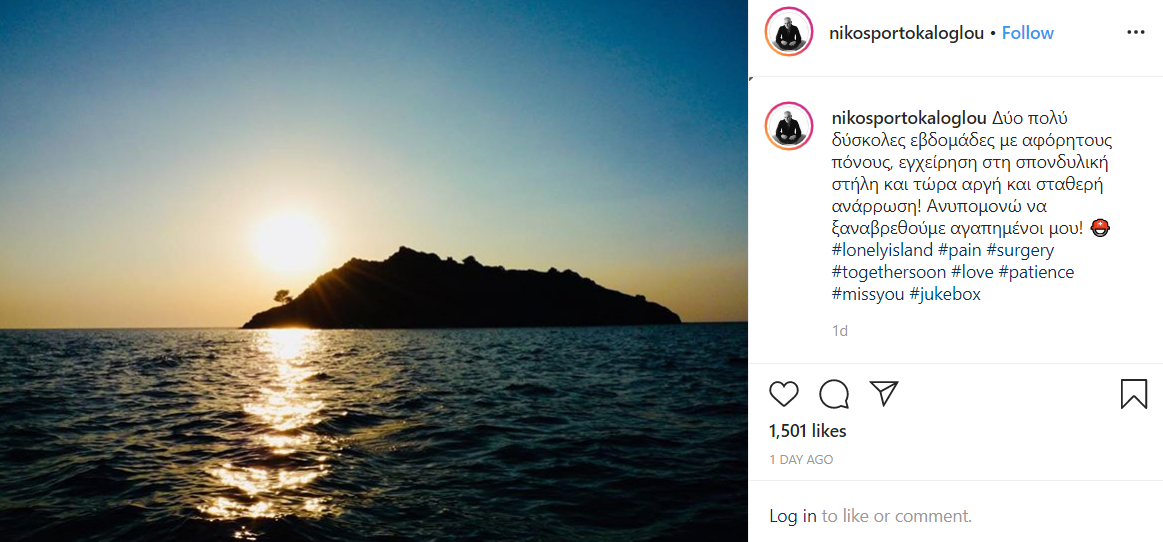Click the 1 DAY AGO timestamp
1163x542 pixels.
coord(801,460)
